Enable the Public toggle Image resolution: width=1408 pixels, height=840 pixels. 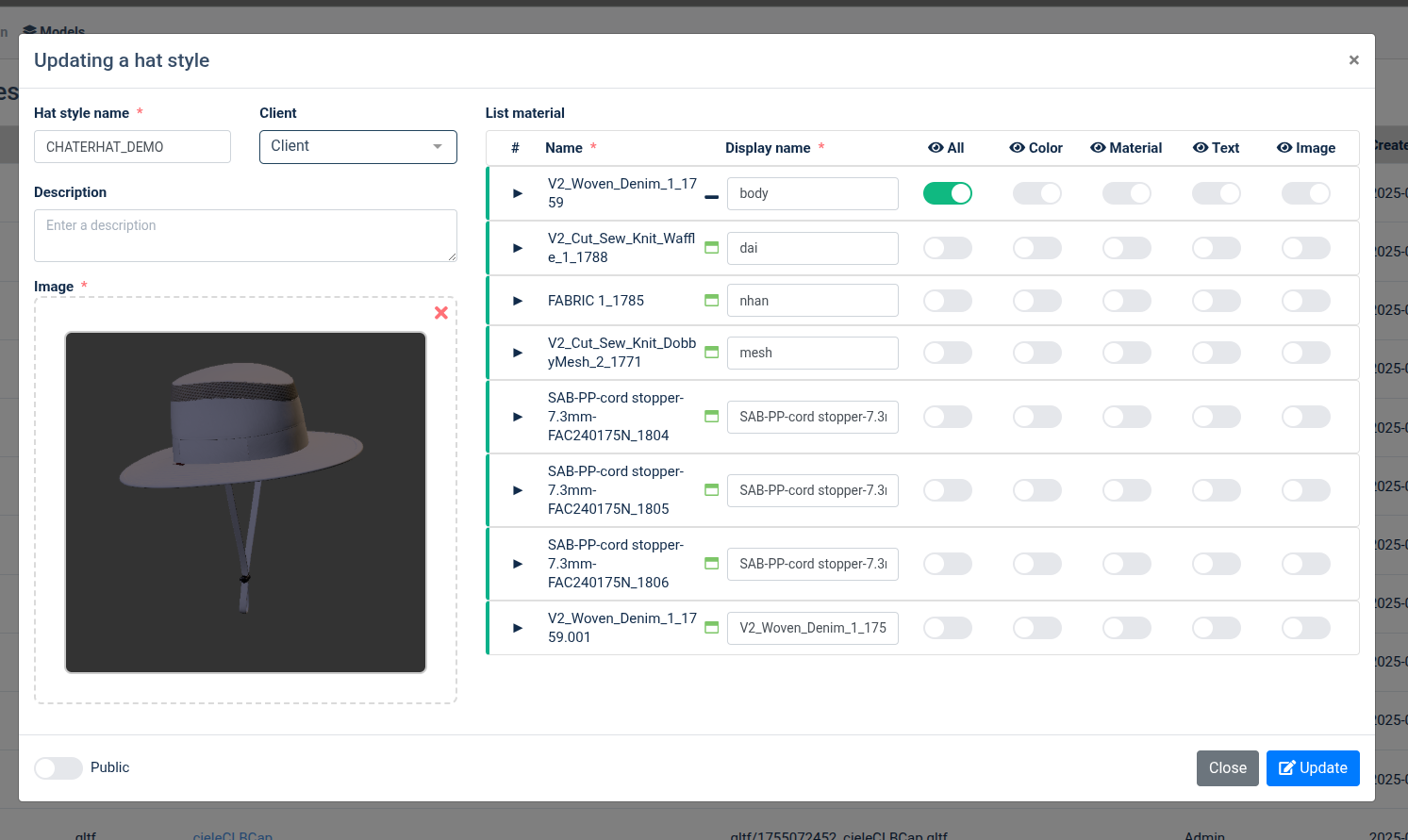click(58, 768)
